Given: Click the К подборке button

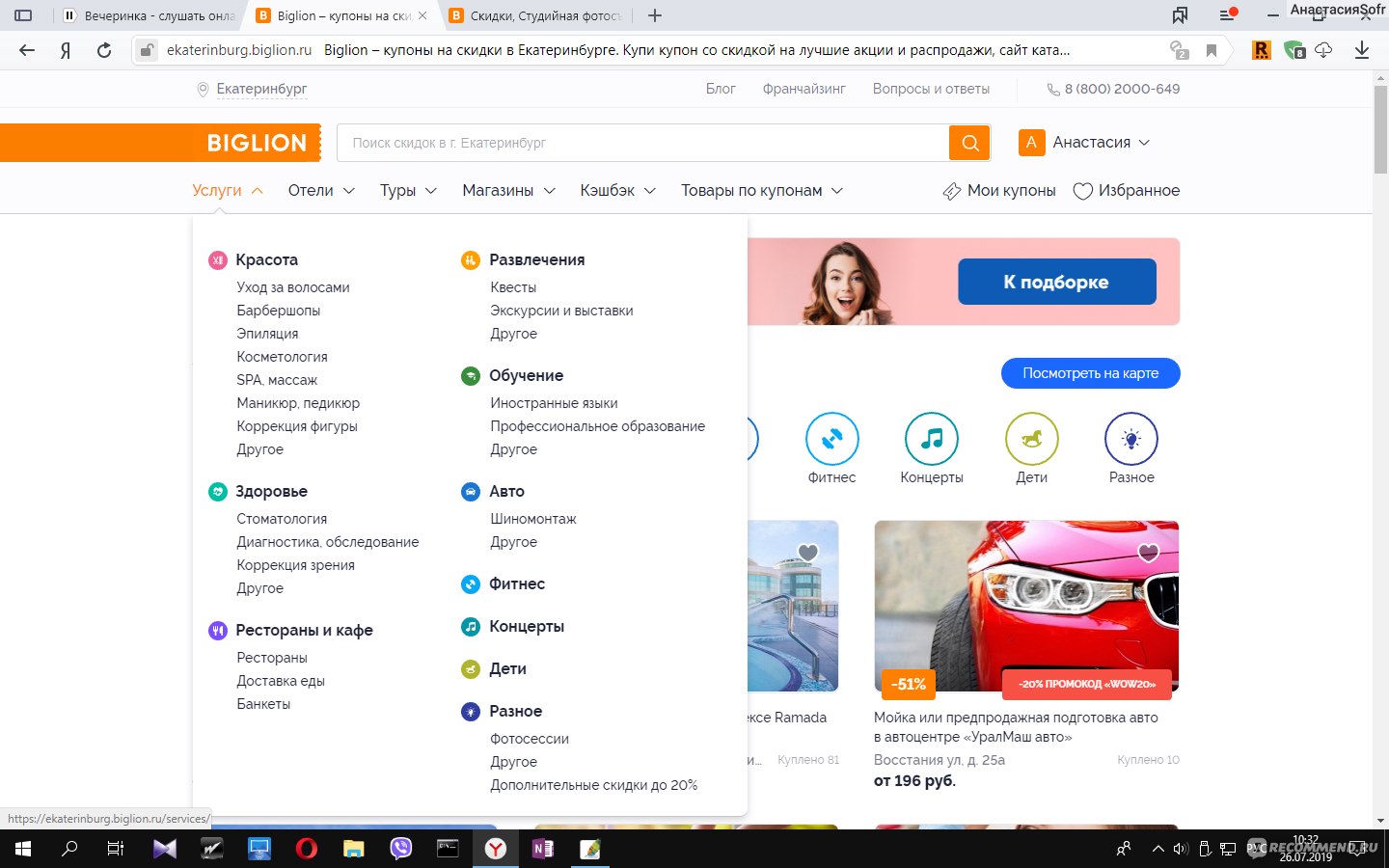Looking at the screenshot, I should tap(1056, 282).
